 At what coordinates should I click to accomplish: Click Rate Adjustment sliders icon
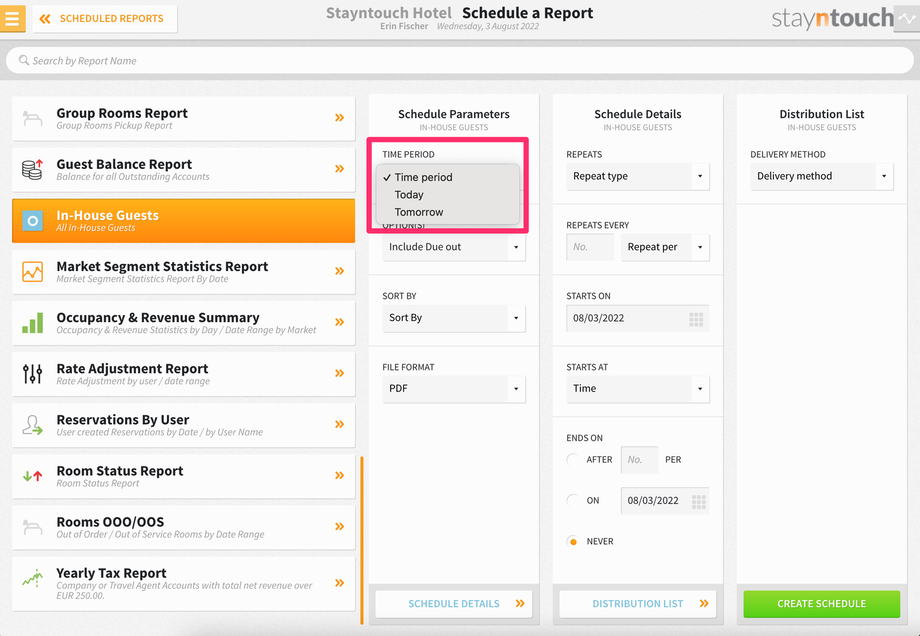[32, 374]
